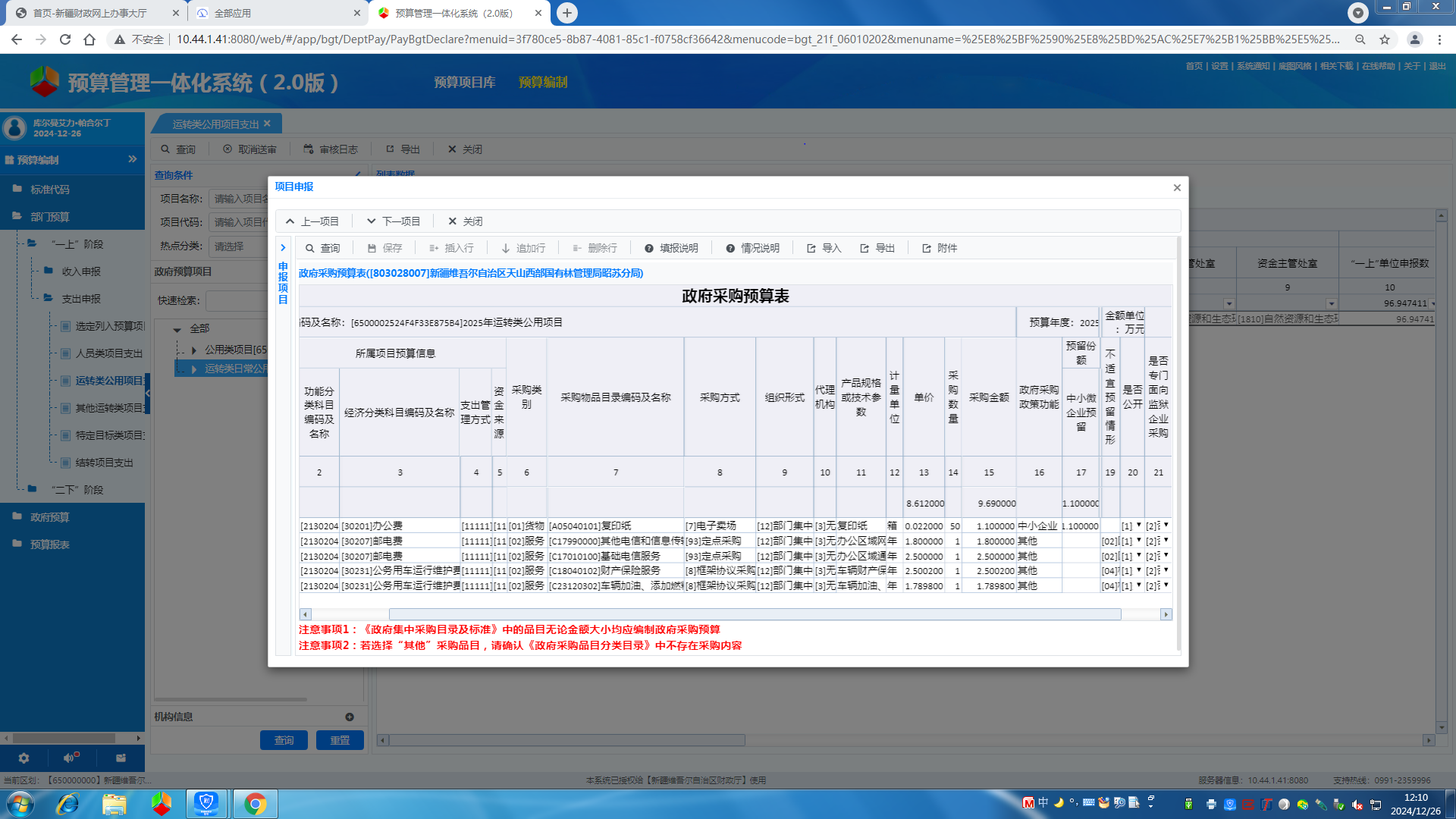The height and width of the screenshot is (819, 1456).
Task: Select 收入申报 in sidebar tree
Action: pos(81,271)
